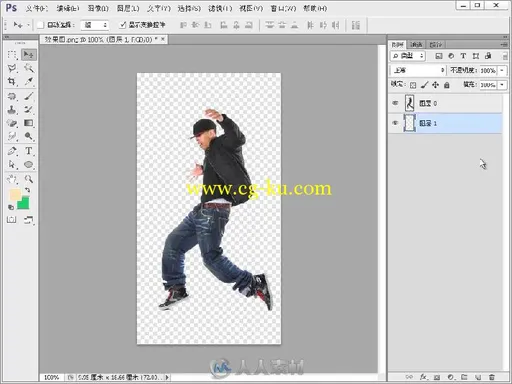Select the Rectangular Marquee tool
Viewport: 512px width, 384px height.
point(12,54)
